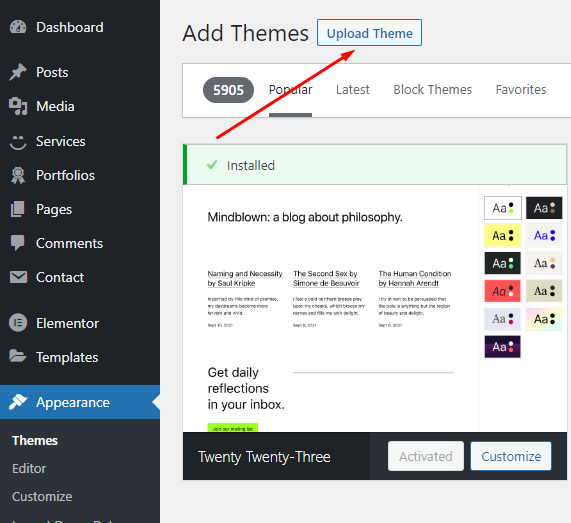Click the Templates folder icon
Screen dimensions: 571x523
pyautogui.click(x=18, y=356)
